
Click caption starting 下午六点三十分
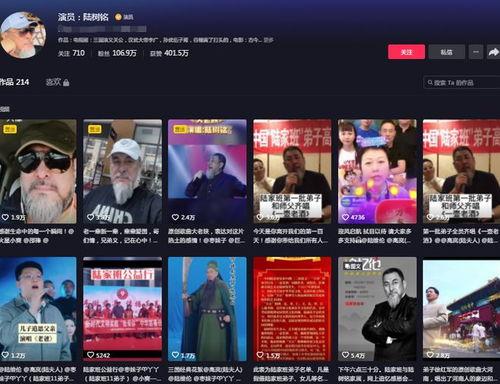376,374
